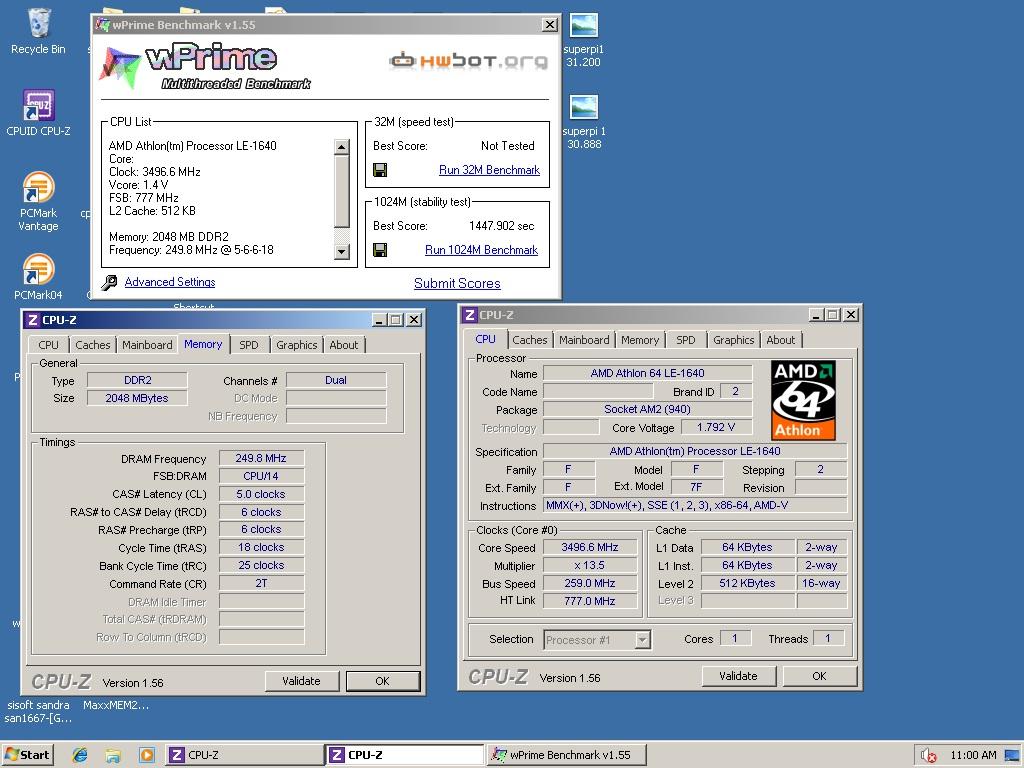This screenshot has height=768, width=1024.
Task: Select the Graphics tab in the Memory CPU-Z window
Action: [296, 345]
